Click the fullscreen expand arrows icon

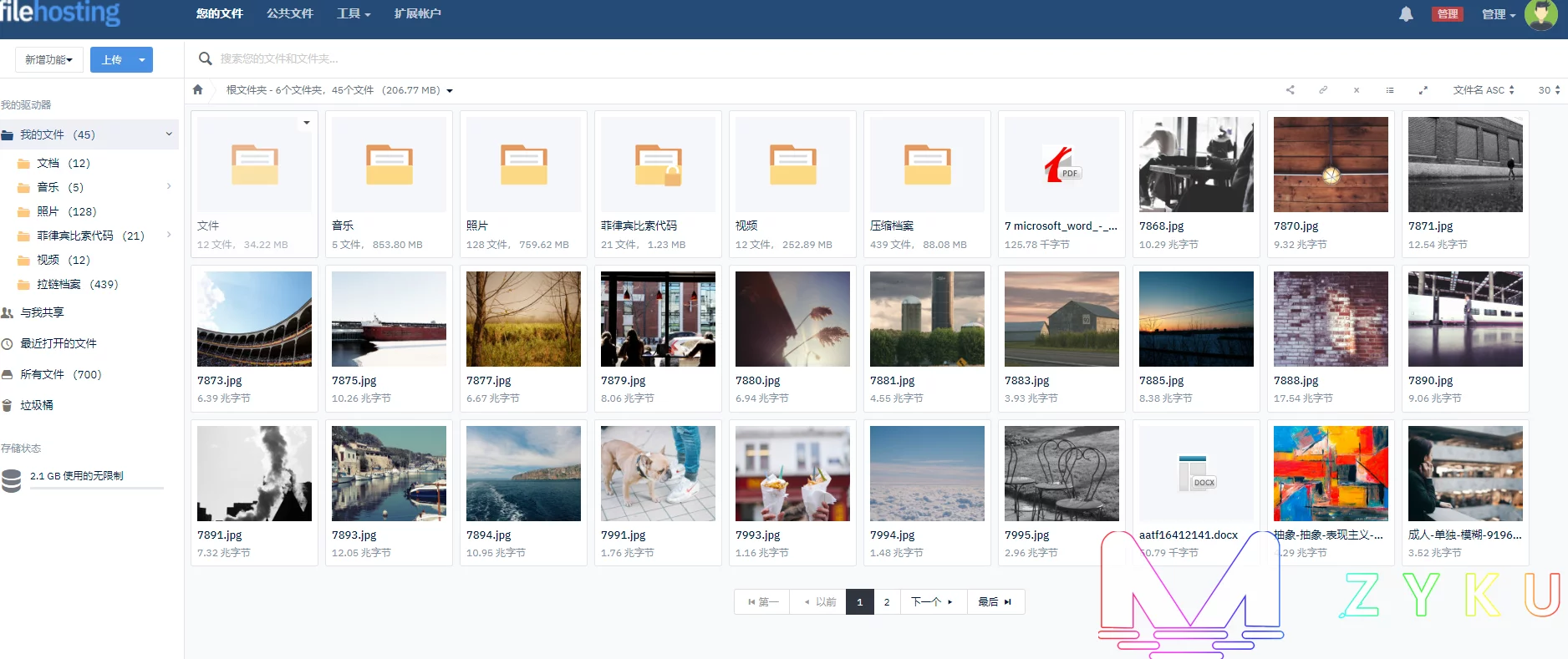[1423, 90]
